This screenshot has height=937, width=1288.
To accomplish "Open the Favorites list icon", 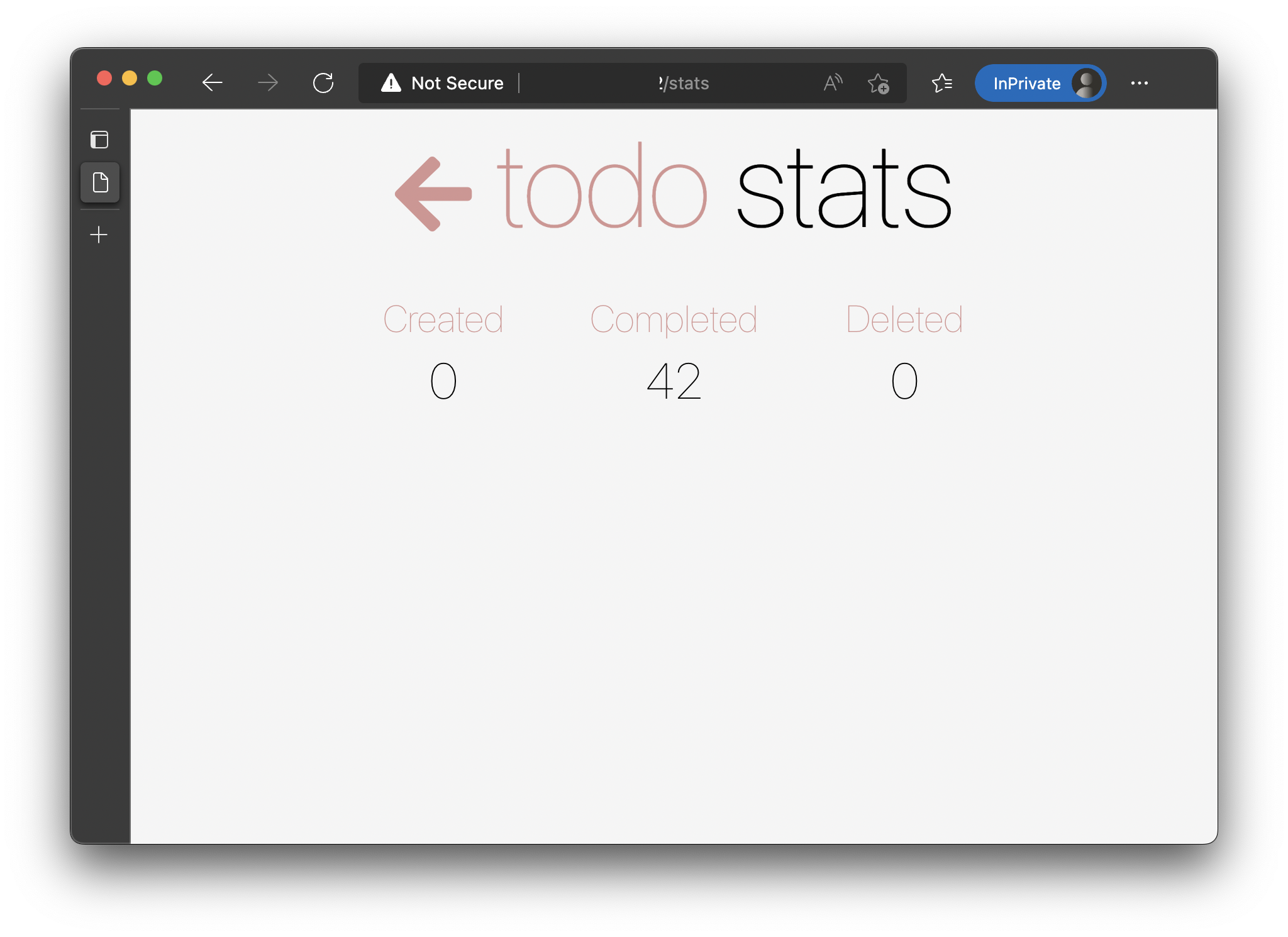I will (x=941, y=82).
